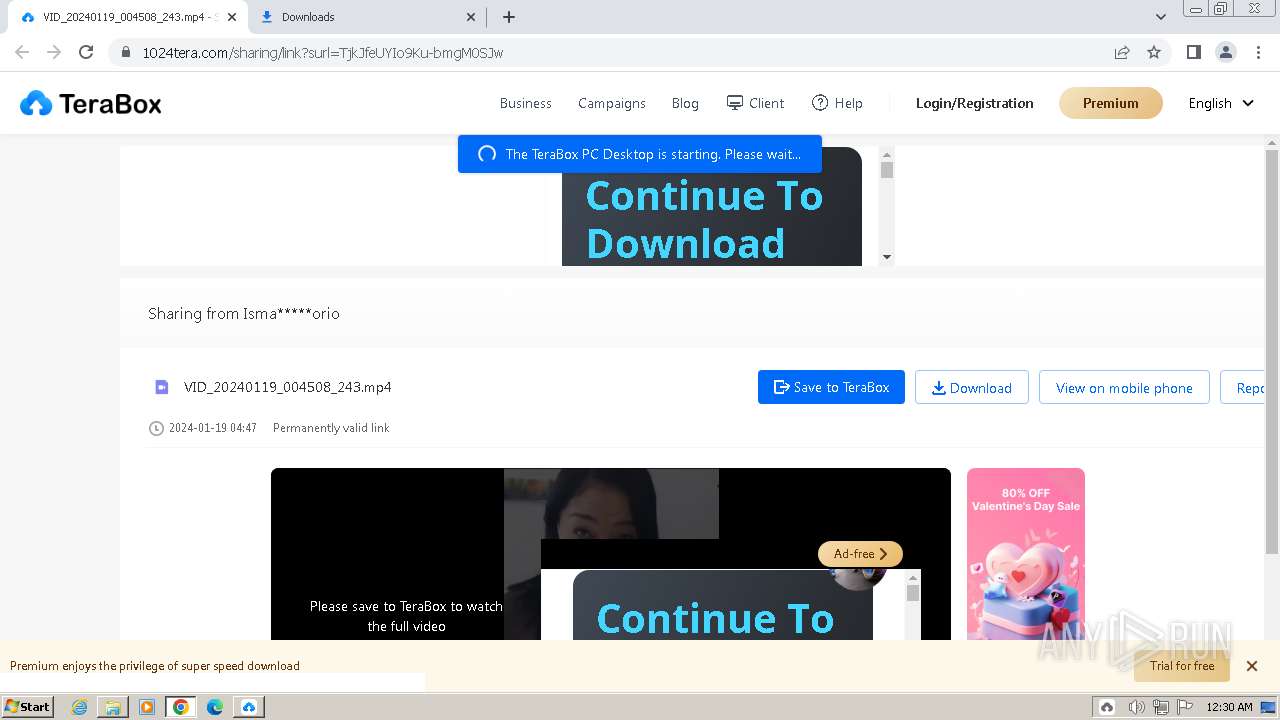This screenshot has width=1280, height=720.
Task: Go back to previous page
Action: tap(22, 52)
